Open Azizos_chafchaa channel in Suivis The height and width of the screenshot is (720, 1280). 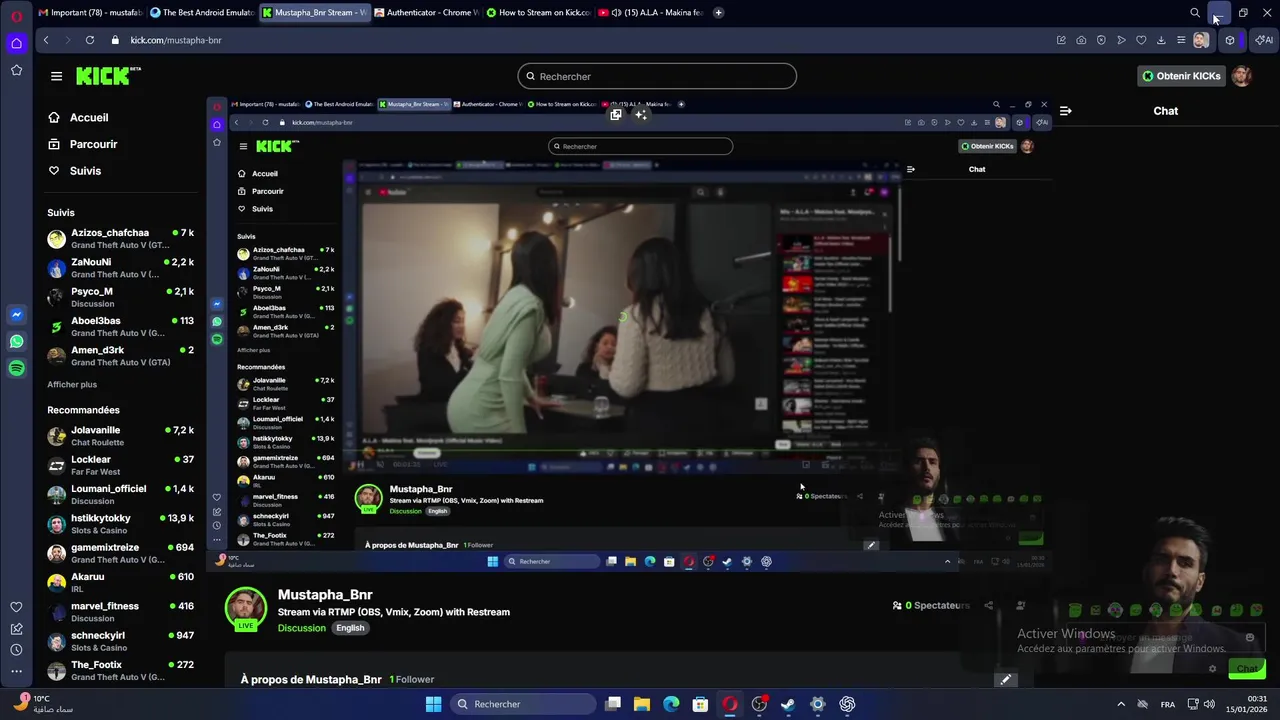[120, 238]
